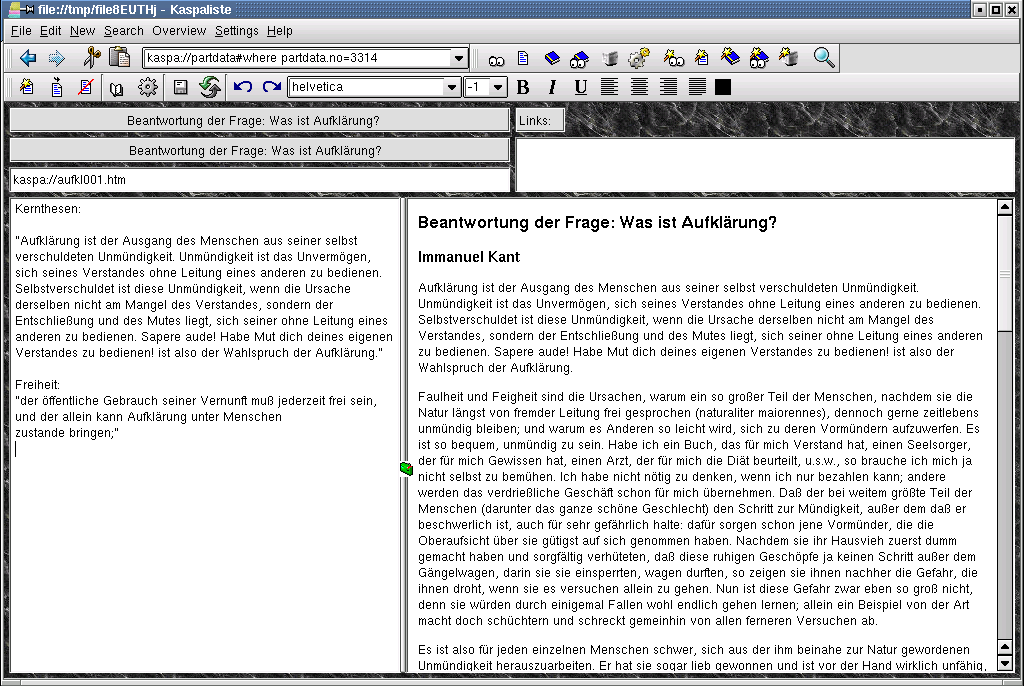This screenshot has width=1024, height=686.
Task: Open the Edit menu
Action: [50, 31]
